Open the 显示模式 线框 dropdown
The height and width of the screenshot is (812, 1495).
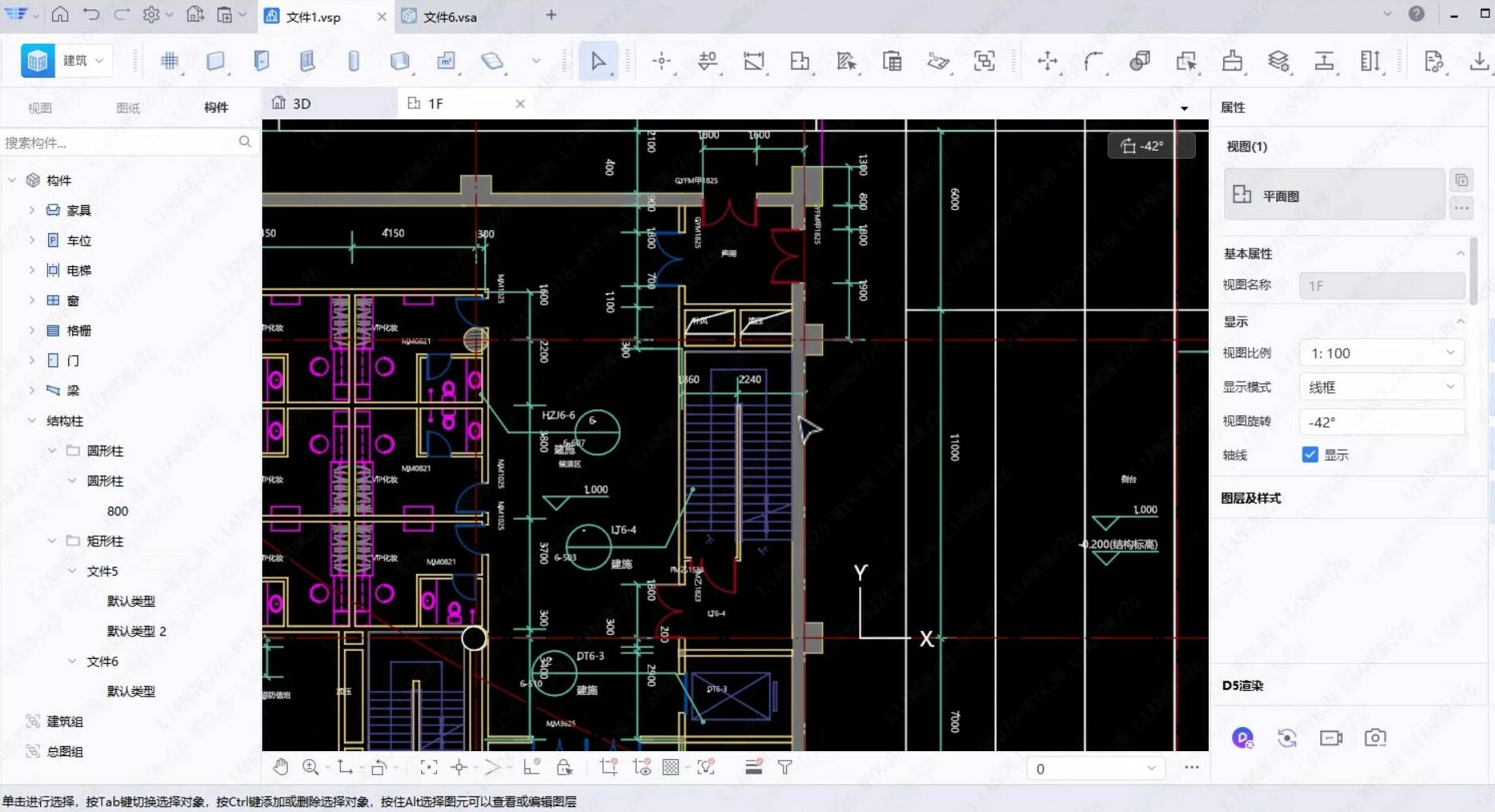tap(1381, 387)
